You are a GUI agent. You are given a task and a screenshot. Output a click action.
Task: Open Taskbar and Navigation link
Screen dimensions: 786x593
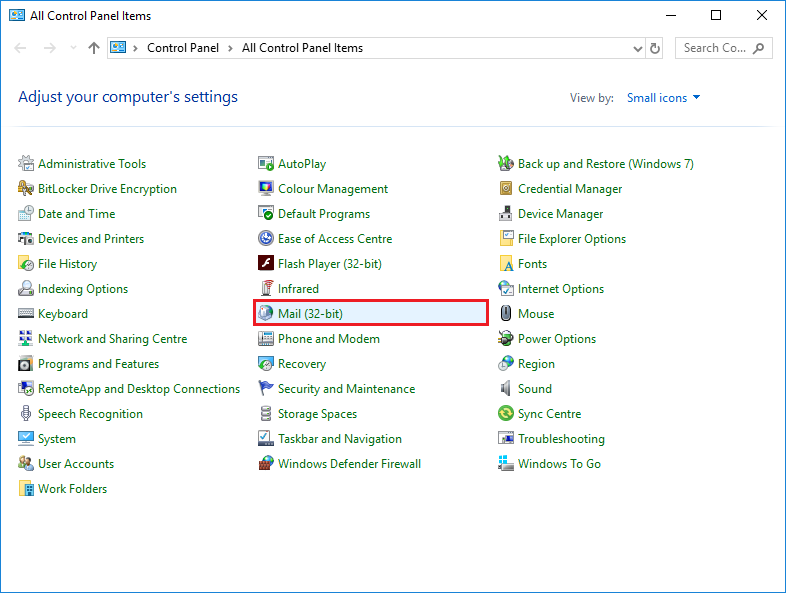click(x=340, y=439)
